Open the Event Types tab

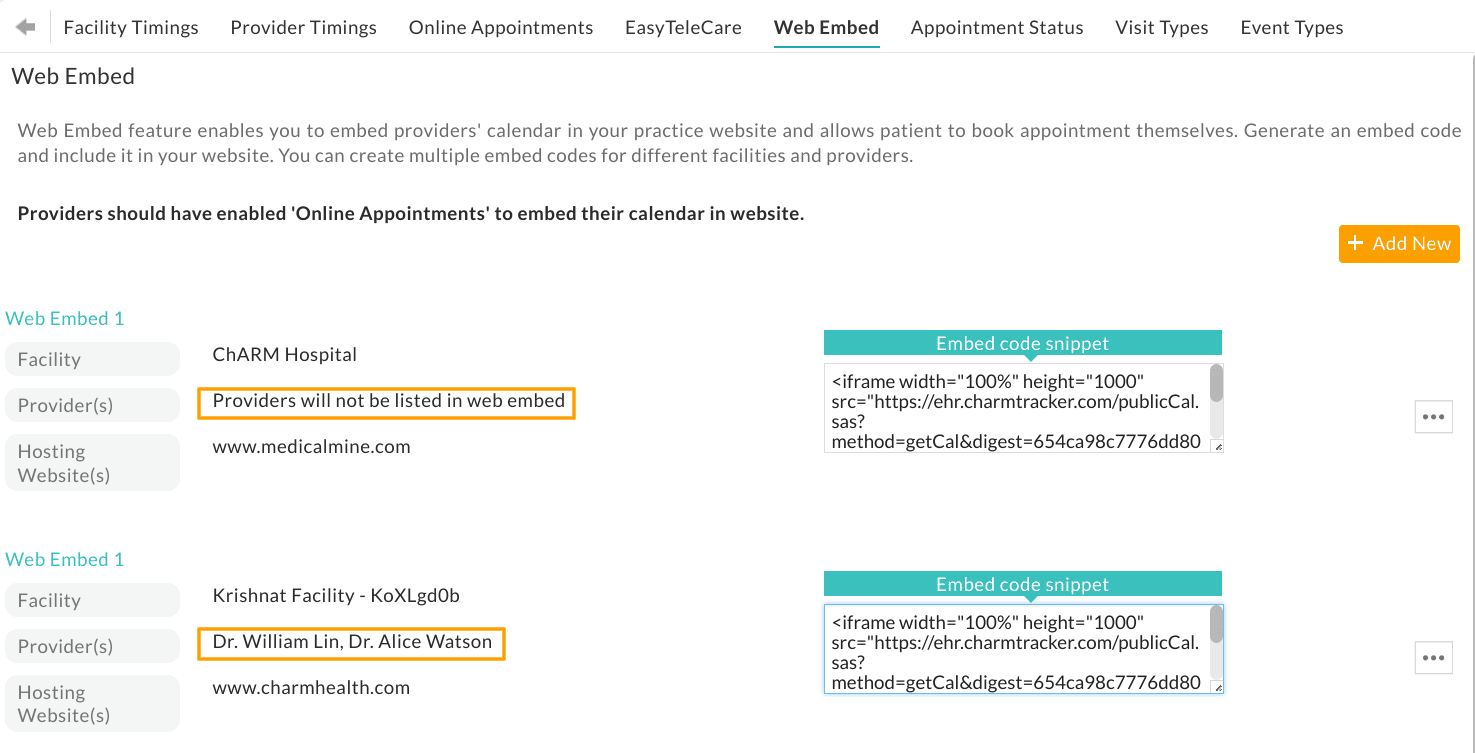1291,28
